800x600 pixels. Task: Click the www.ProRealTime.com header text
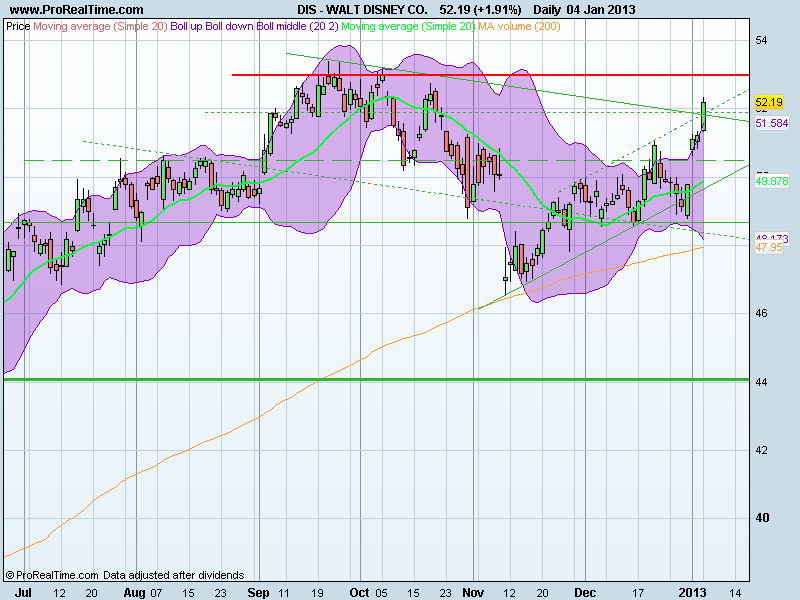pos(77,10)
